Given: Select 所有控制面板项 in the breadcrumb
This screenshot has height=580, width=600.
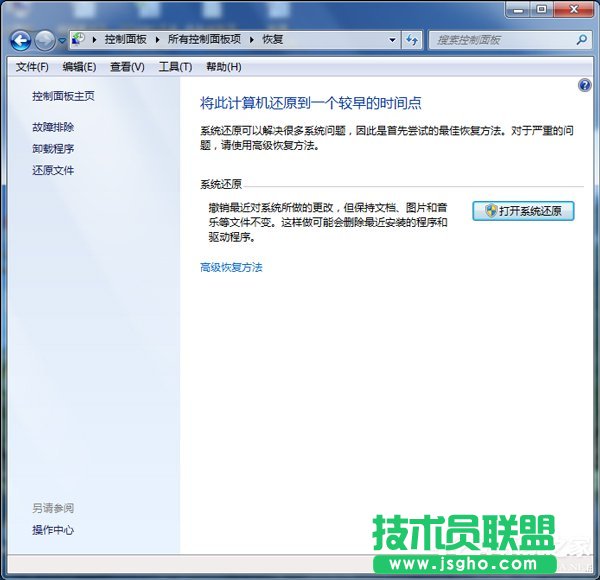Looking at the screenshot, I should pyautogui.click(x=204, y=39).
